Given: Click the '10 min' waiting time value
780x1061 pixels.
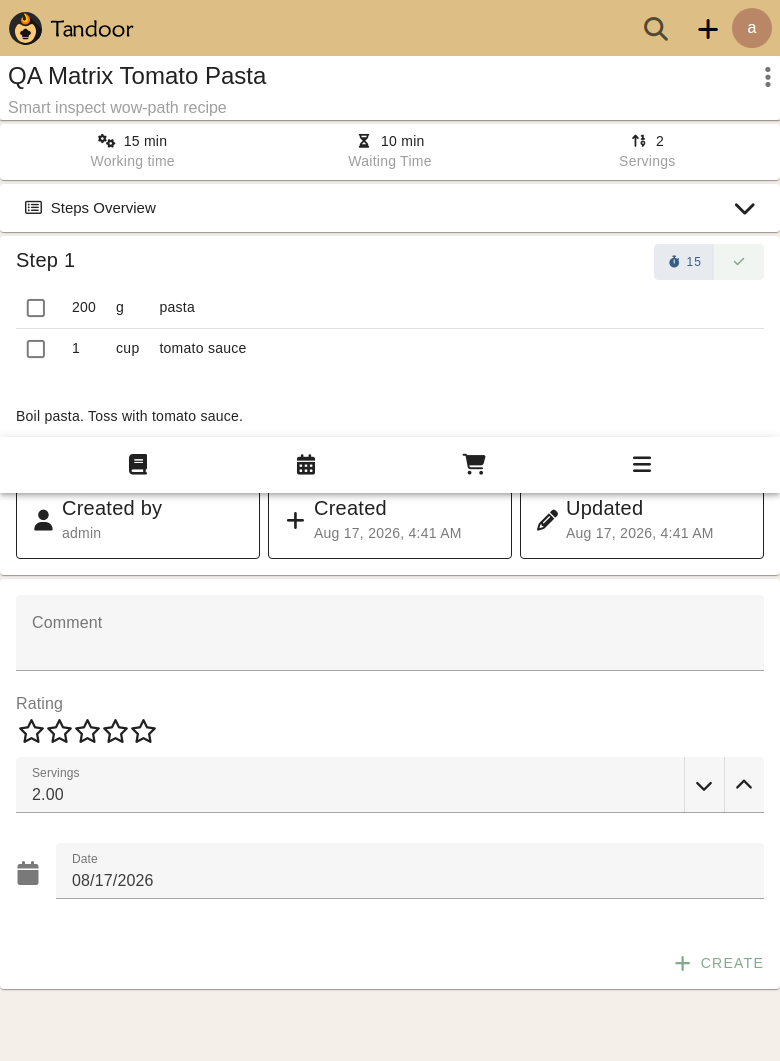Looking at the screenshot, I should point(403,141).
